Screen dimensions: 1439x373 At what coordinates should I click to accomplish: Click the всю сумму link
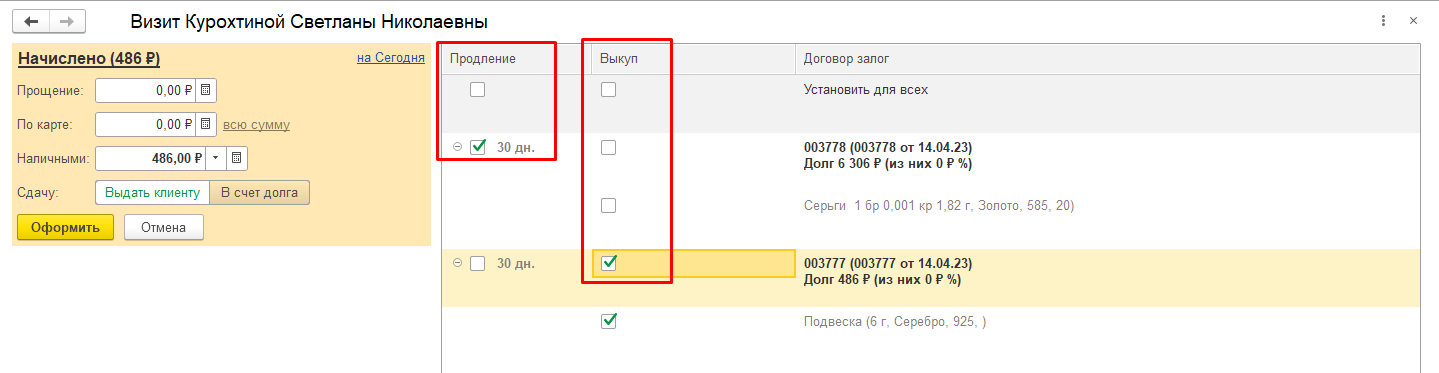(256, 125)
